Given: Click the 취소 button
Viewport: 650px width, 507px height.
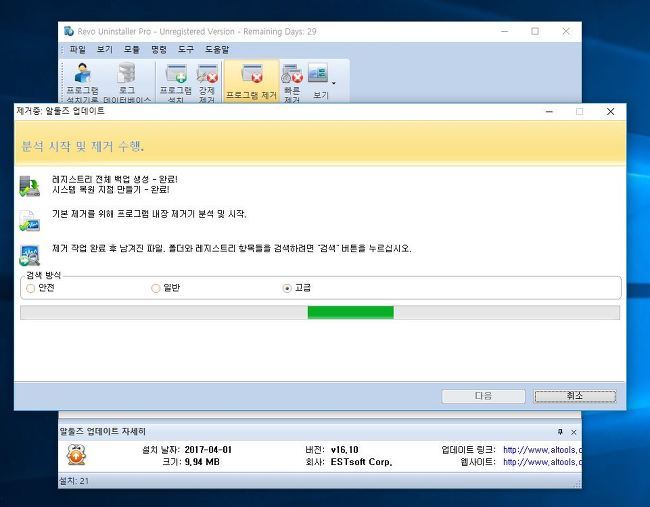Looking at the screenshot, I should (575, 396).
